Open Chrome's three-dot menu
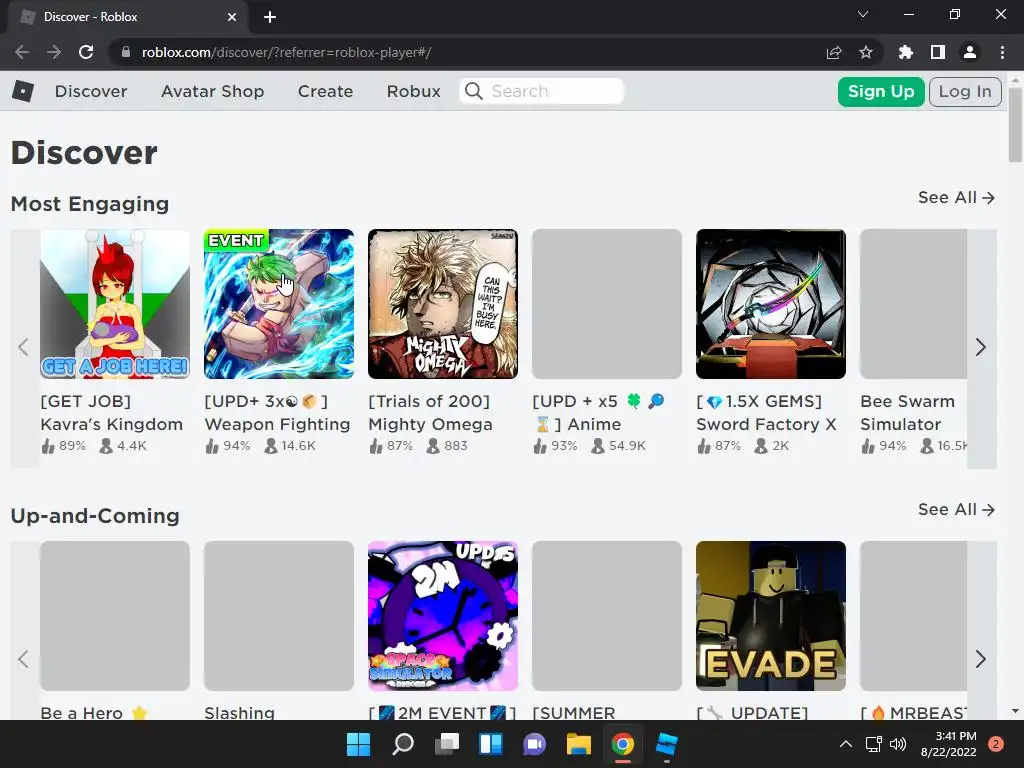The height and width of the screenshot is (768, 1024). (1002, 52)
